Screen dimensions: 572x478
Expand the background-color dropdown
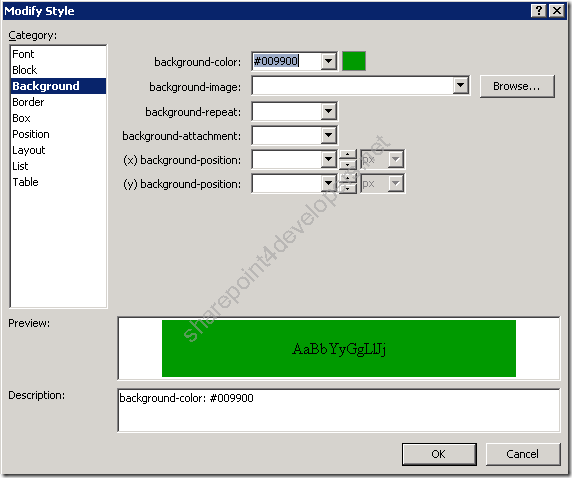point(329,61)
